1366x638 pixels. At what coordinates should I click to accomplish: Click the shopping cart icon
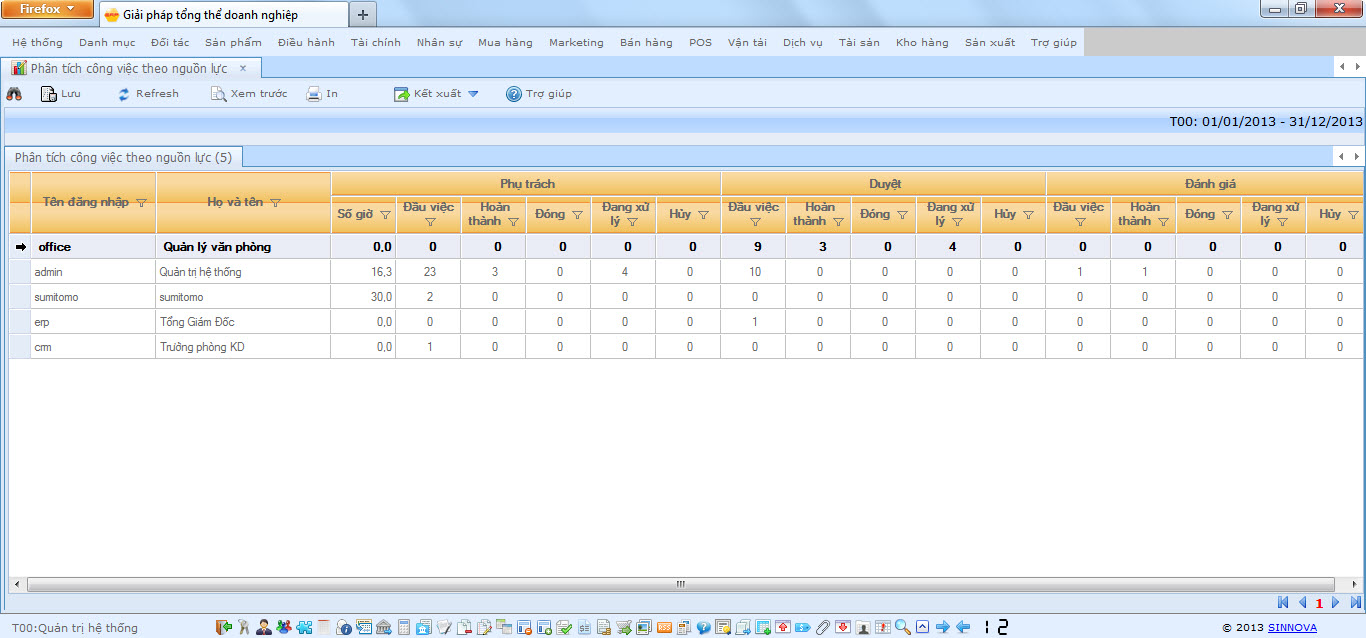click(624, 627)
